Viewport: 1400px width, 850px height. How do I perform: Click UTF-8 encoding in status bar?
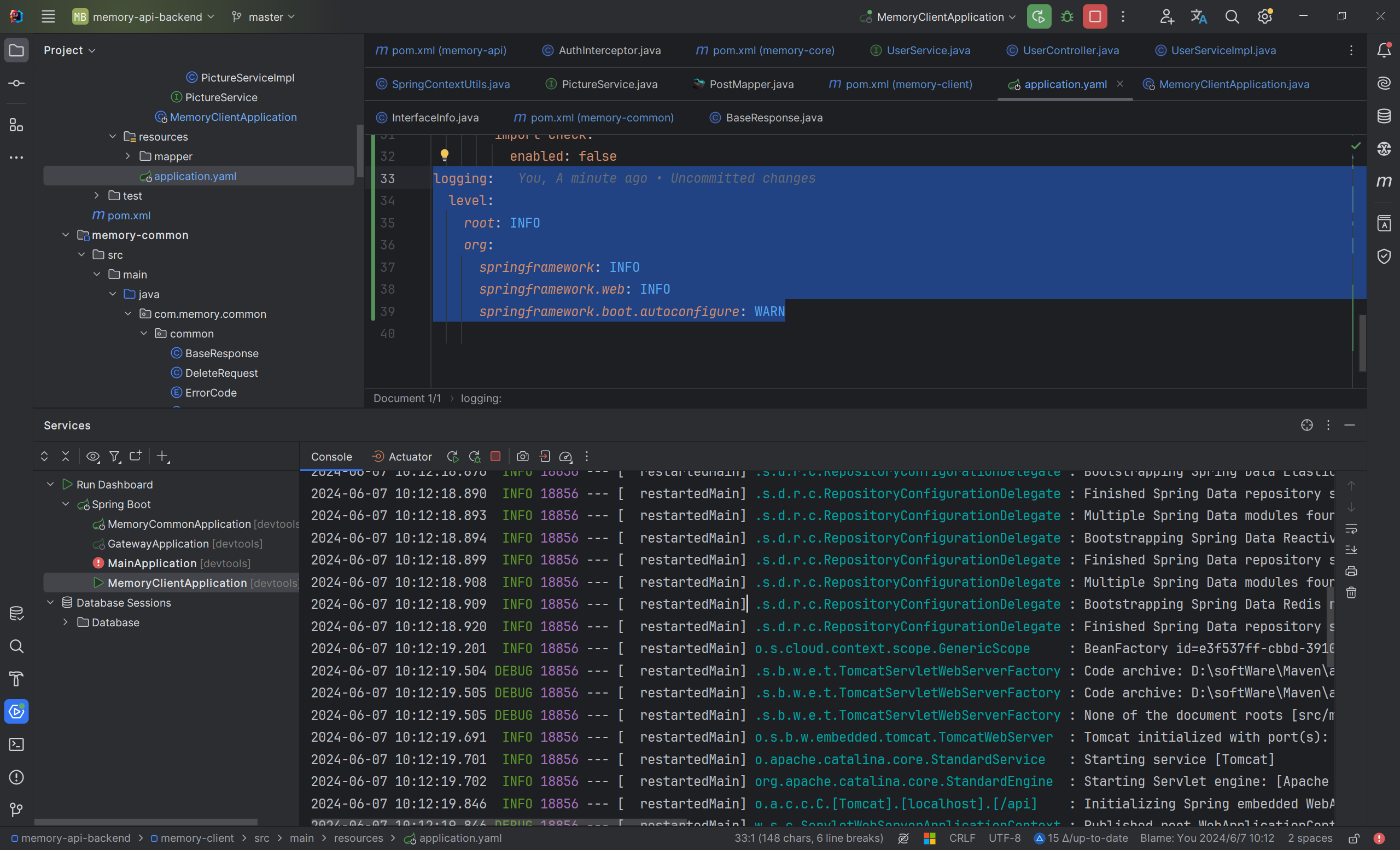[x=1005, y=838]
